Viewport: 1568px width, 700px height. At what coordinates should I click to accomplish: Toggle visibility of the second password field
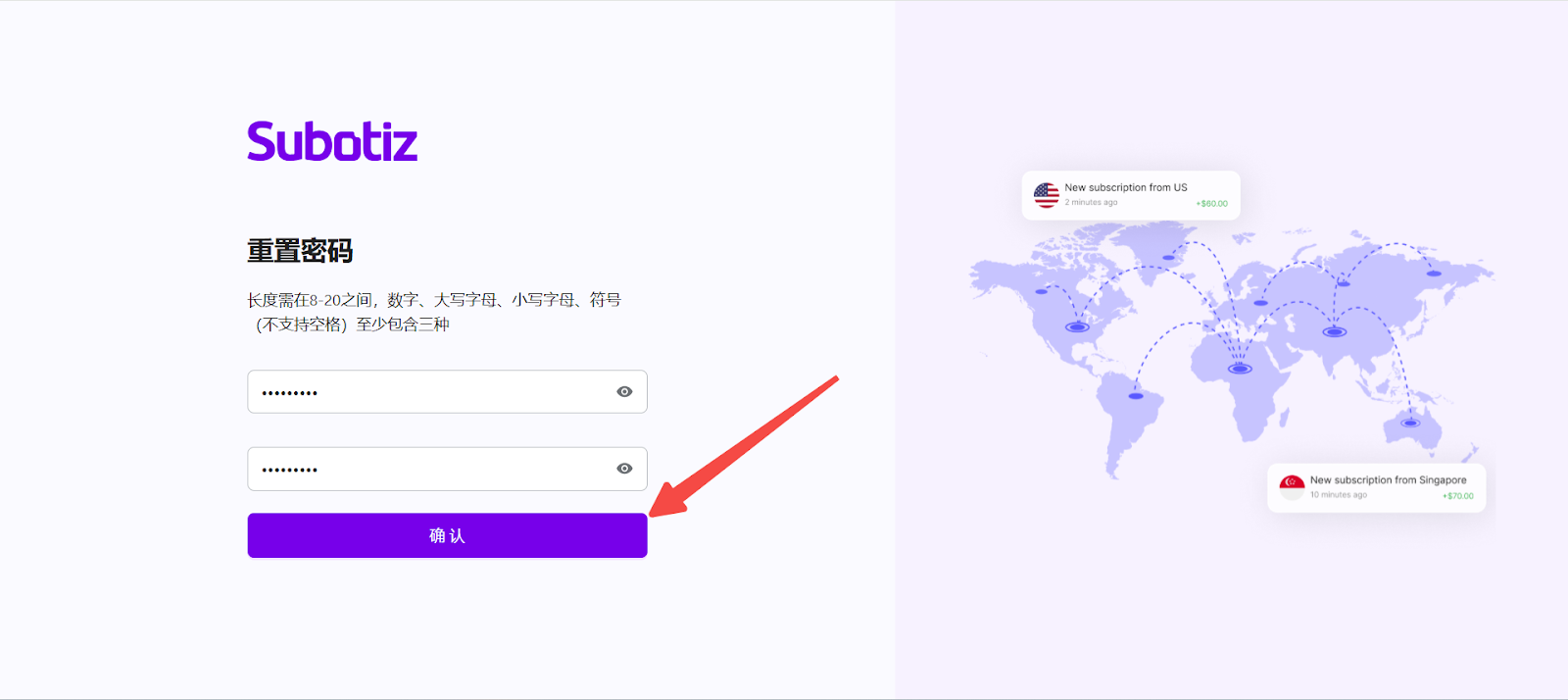[x=624, y=469]
